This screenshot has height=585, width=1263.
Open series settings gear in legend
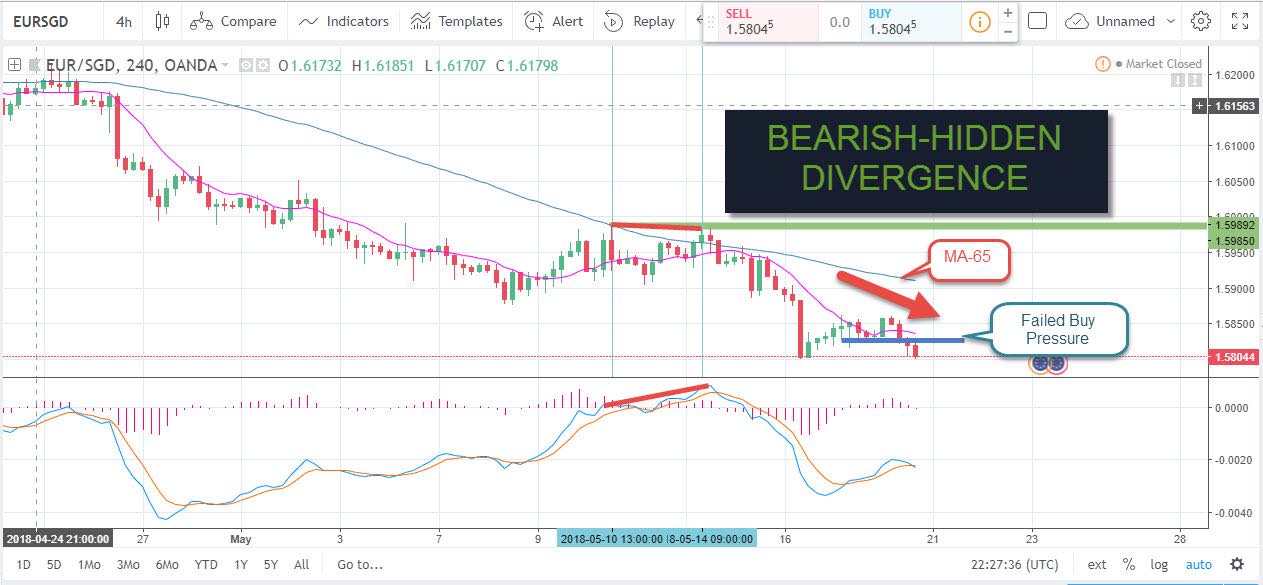click(262, 65)
